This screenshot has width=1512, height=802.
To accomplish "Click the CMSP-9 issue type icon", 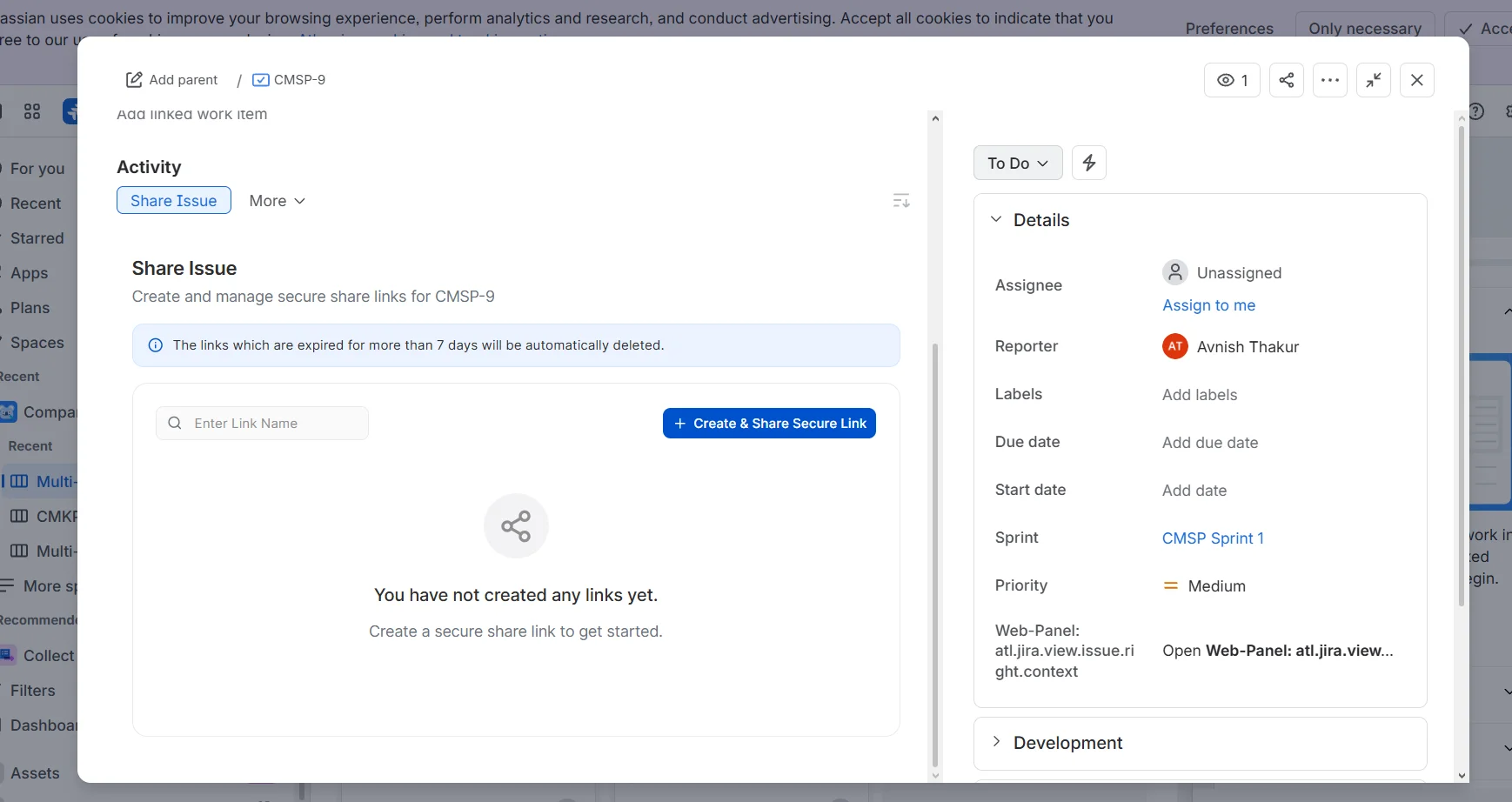I will pos(260,80).
